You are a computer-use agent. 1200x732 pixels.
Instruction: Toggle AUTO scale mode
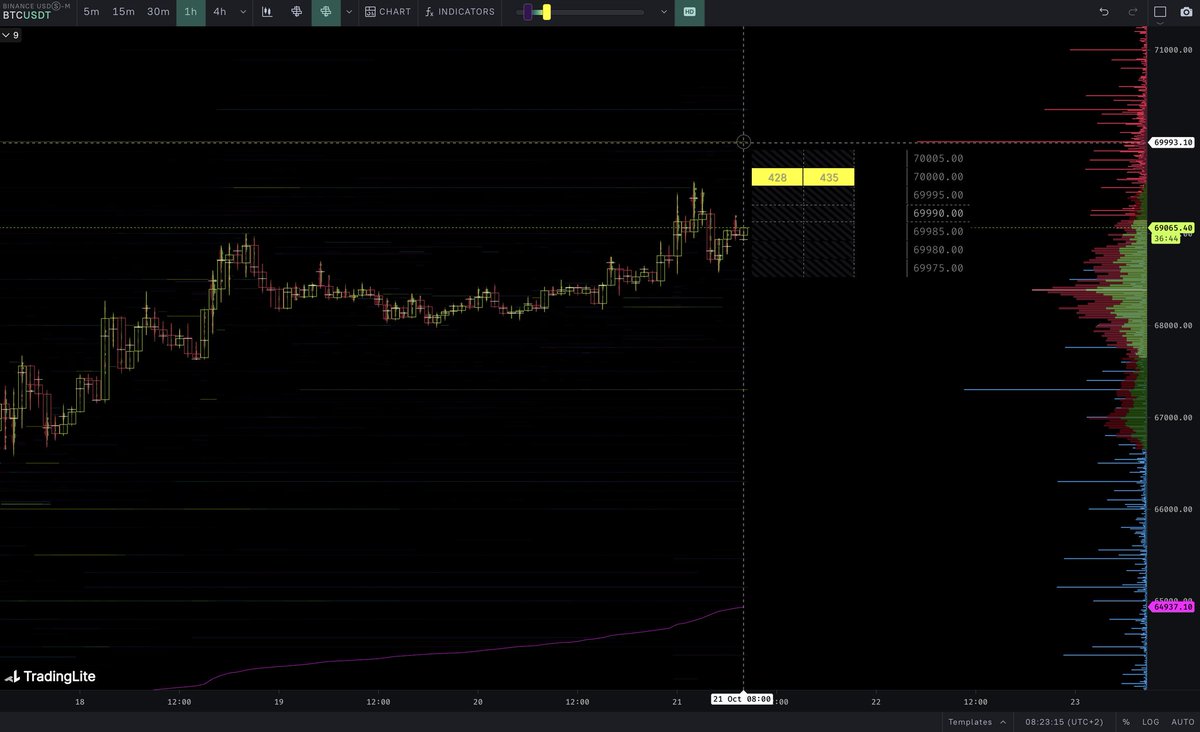coord(1182,721)
